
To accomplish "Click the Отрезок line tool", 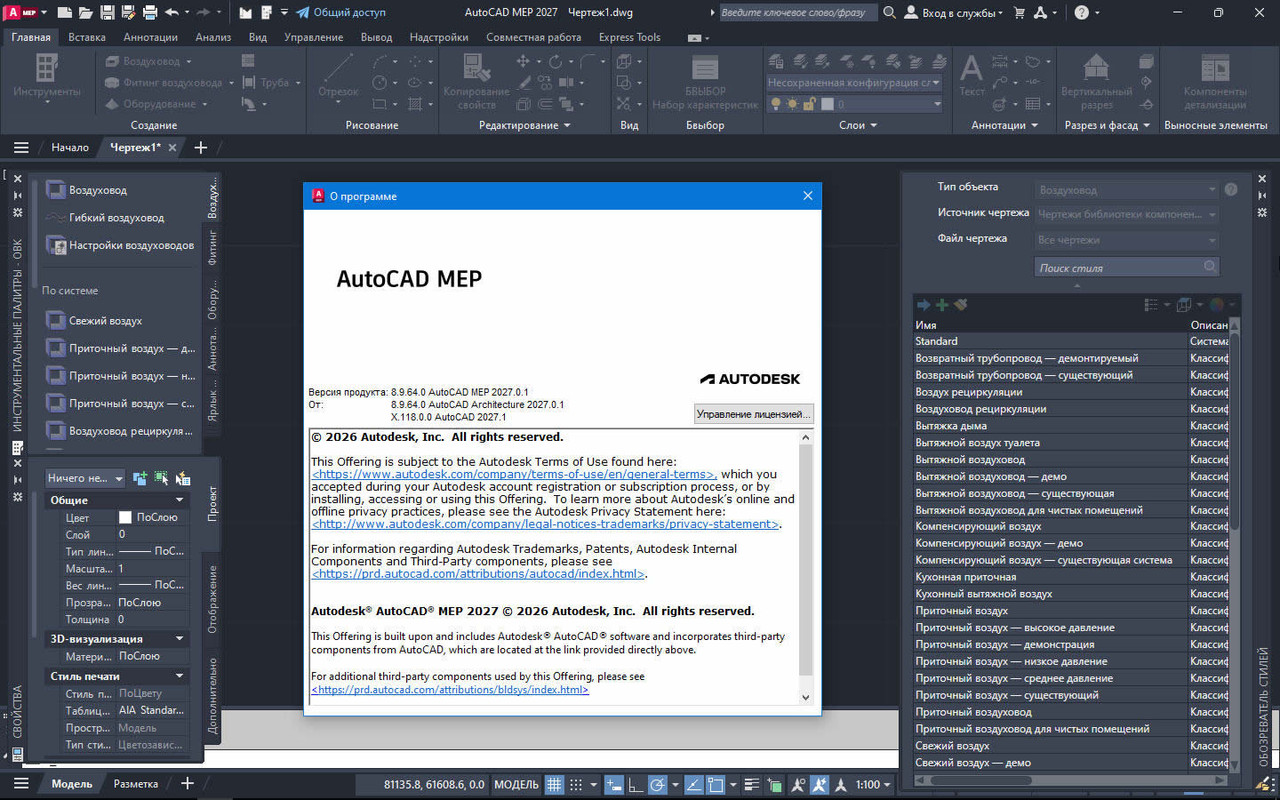I will click(x=338, y=77).
